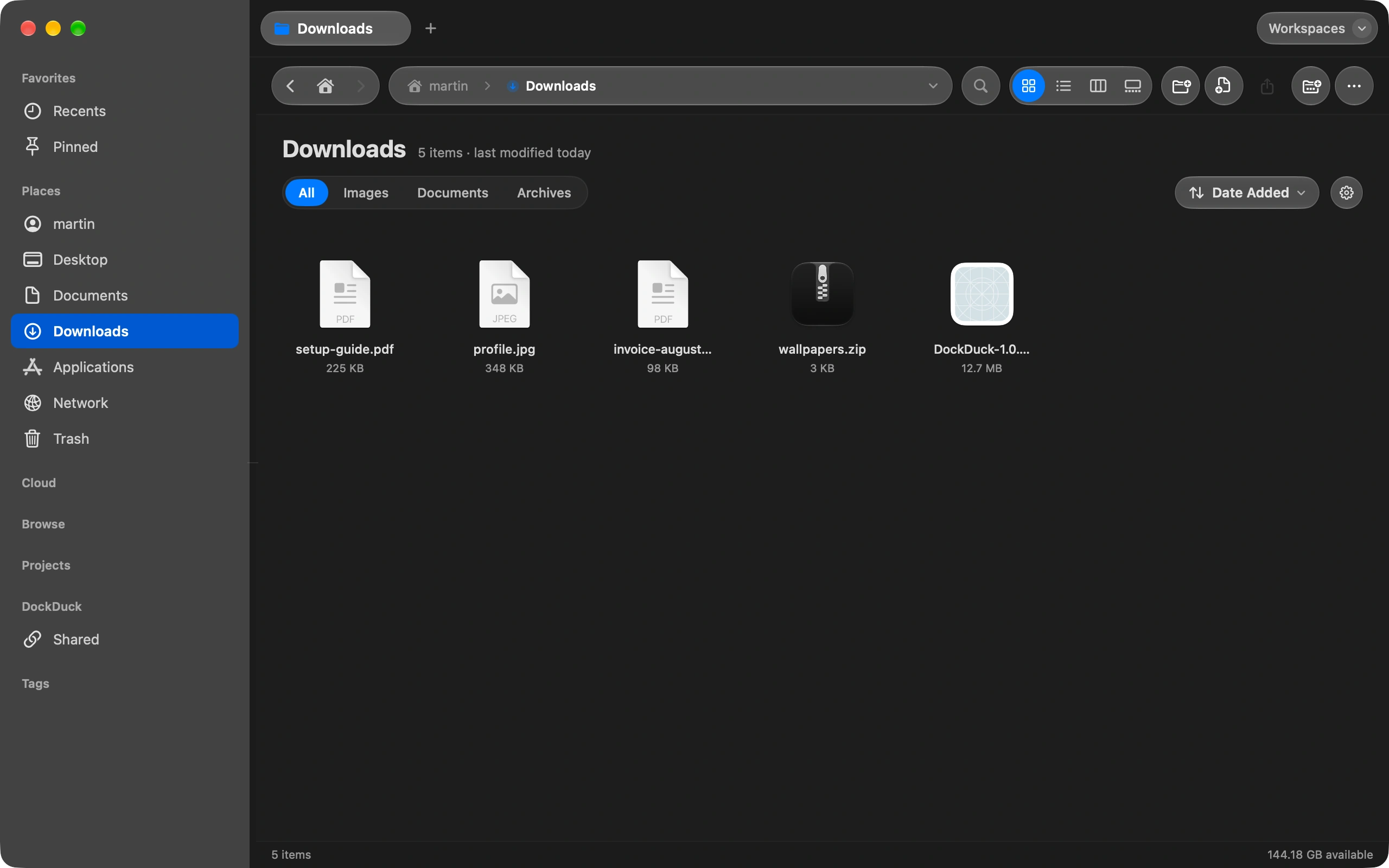Viewport: 1389px width, 868px height.
Task: Open the three-dots more options button
Action: [1354, 86]
